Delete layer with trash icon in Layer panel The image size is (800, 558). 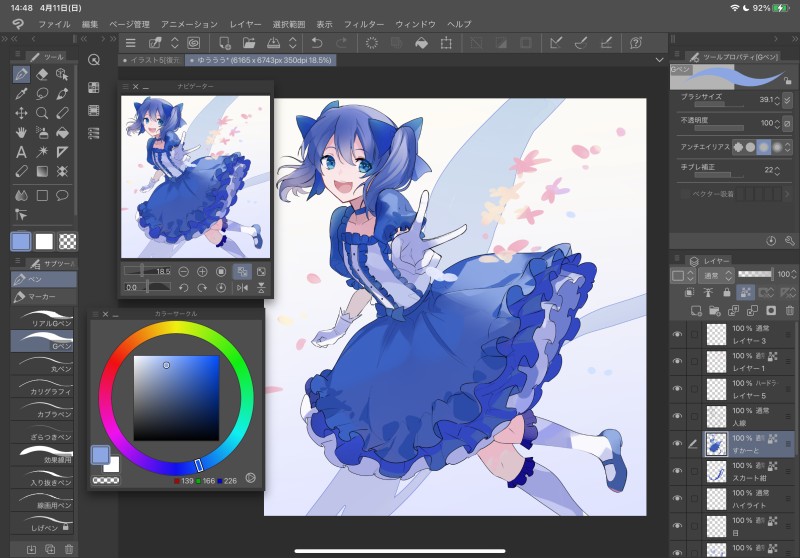coord(790,311)
